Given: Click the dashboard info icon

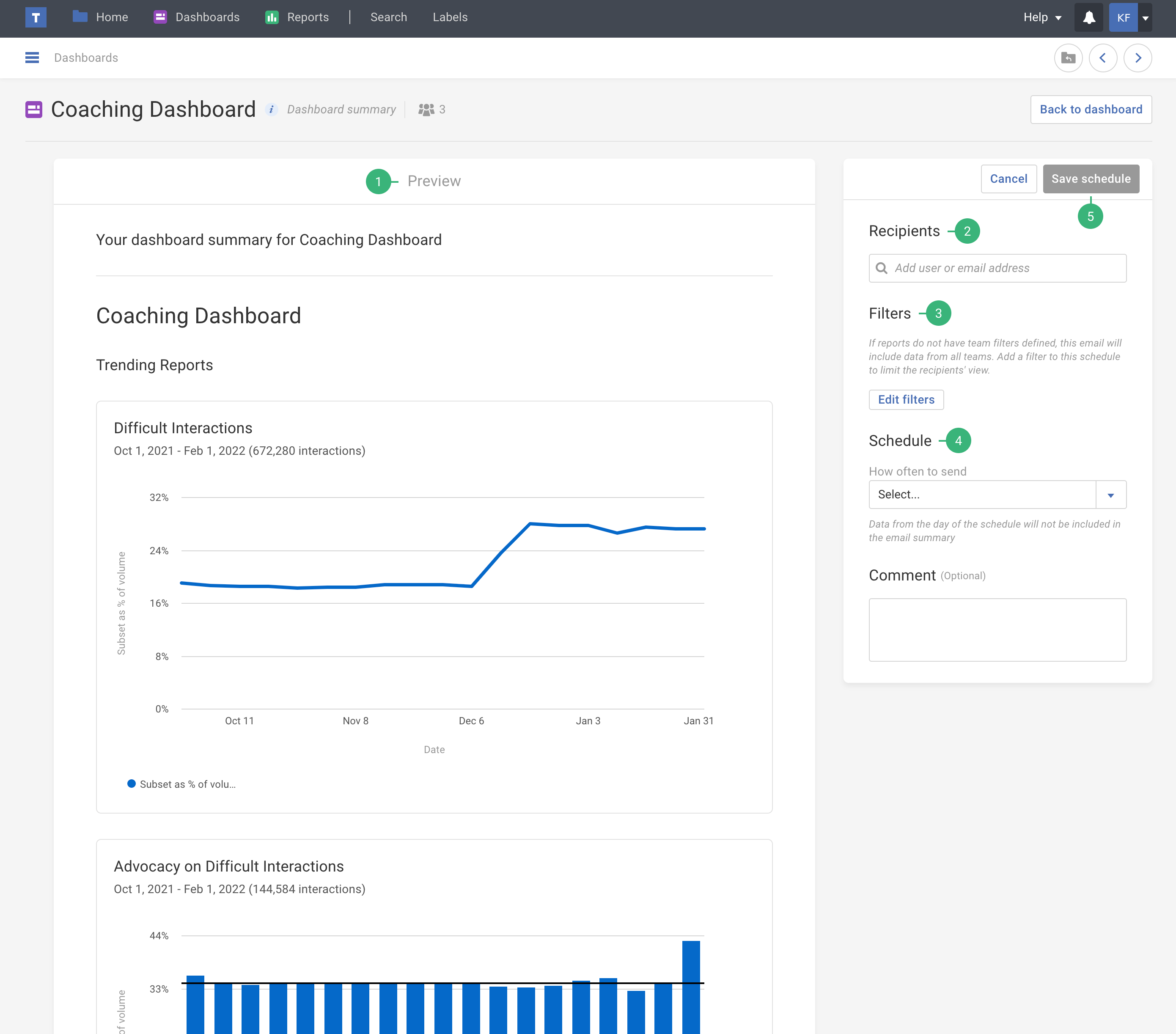Looking at the screenshot, I should click(271, 109).
